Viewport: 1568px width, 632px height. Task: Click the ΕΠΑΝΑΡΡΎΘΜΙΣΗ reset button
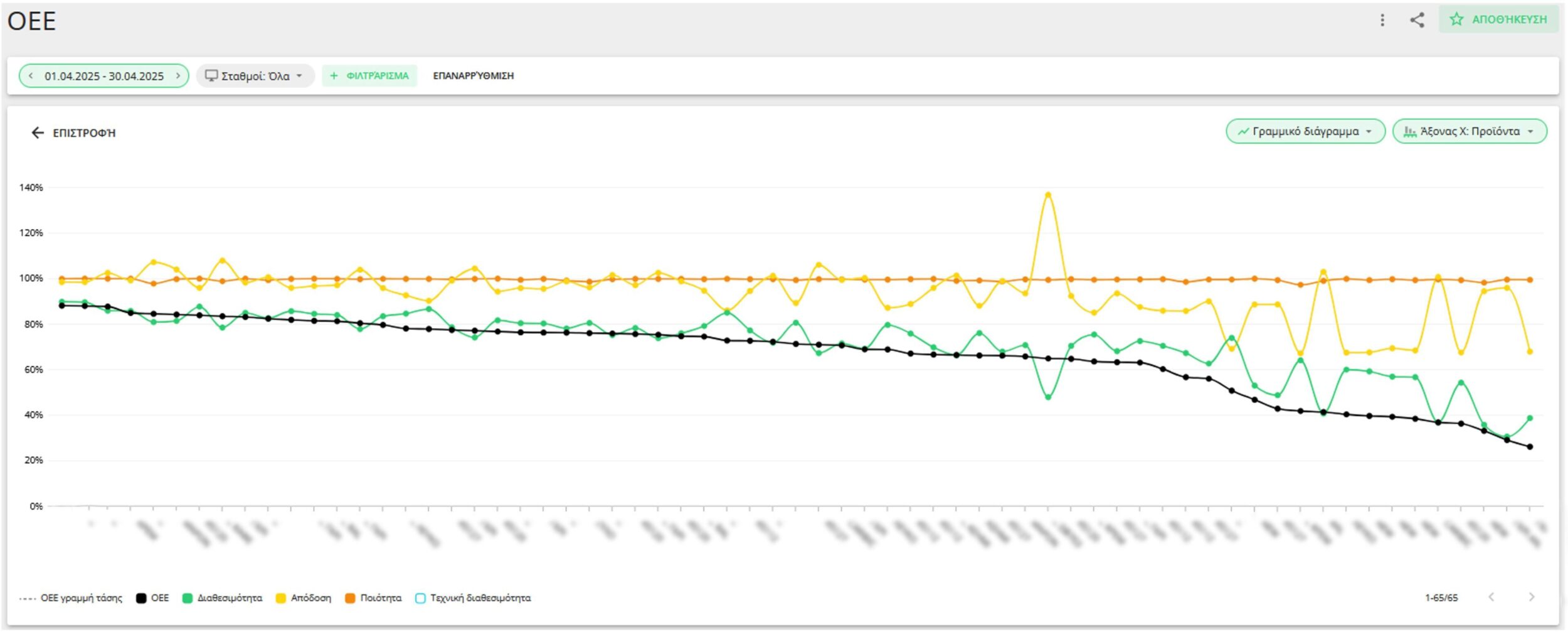click(x=473, y=76)
